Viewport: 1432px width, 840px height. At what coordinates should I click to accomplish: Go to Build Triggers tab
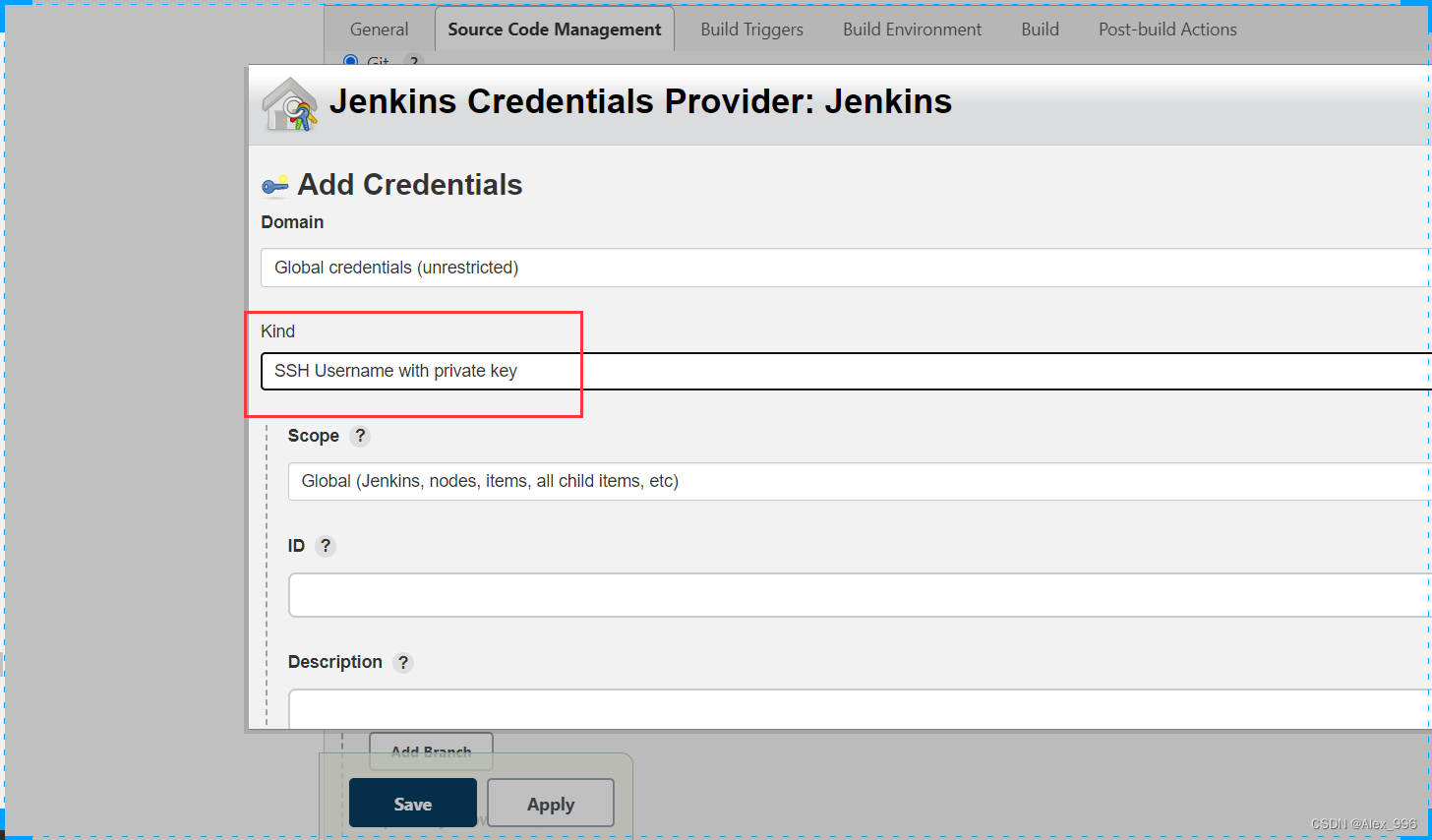[x=751, y=30]
